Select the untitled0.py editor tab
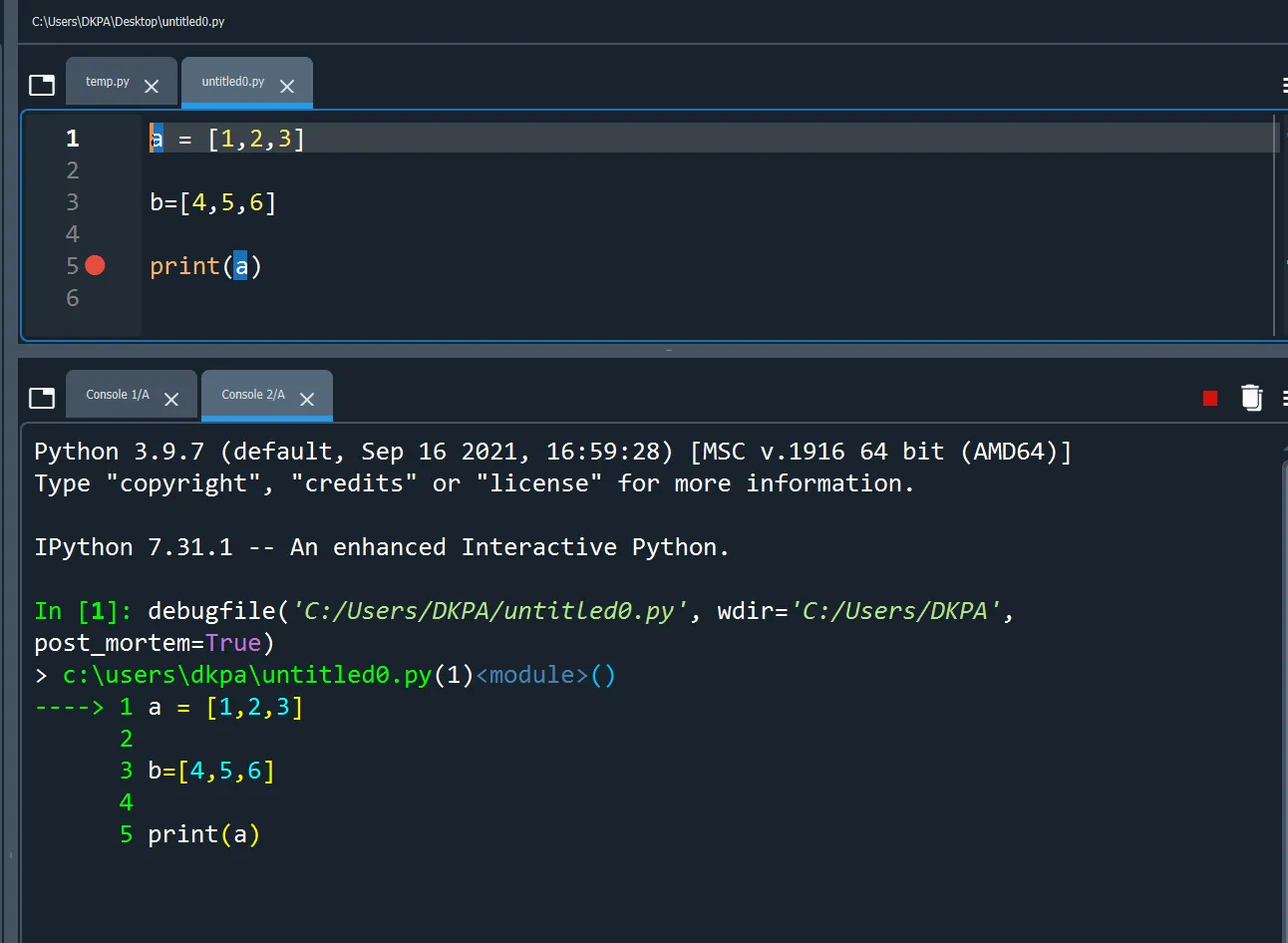The image size is (1288, 943). (233, 82)
